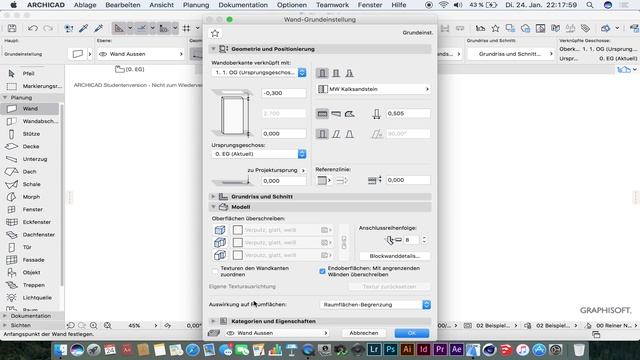Open Wand Aussen layer dropdown in dialog
Viewport: 640px width, 360px height.
[277, 333]
